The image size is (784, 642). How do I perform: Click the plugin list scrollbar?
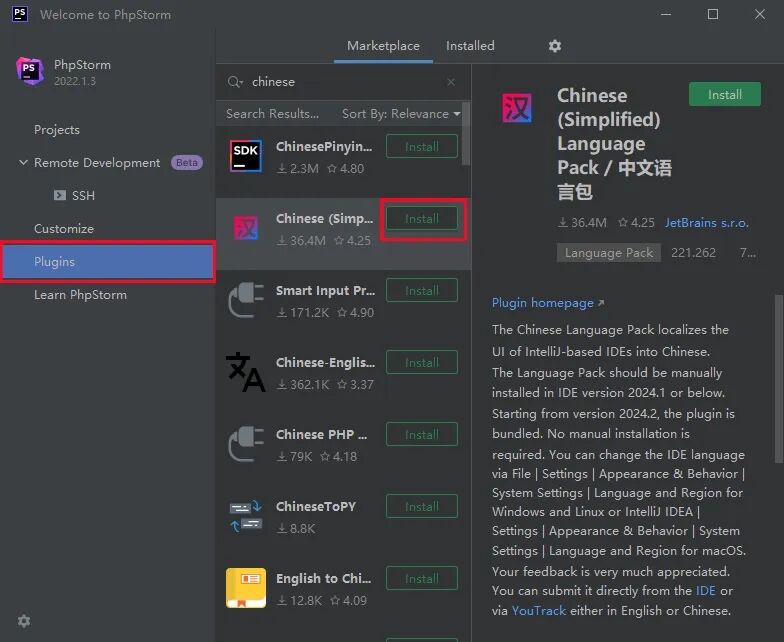[466, 134]
